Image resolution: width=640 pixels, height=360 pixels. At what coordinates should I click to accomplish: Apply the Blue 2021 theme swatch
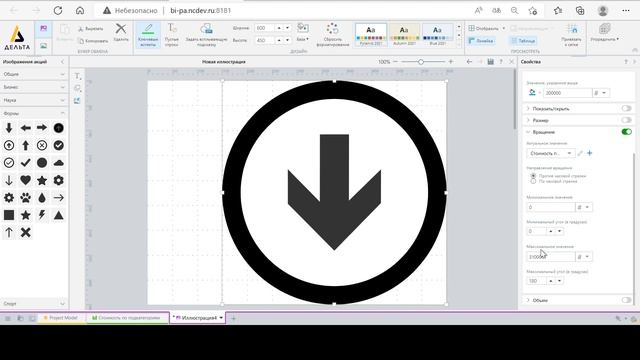click(x=437, y=34)
